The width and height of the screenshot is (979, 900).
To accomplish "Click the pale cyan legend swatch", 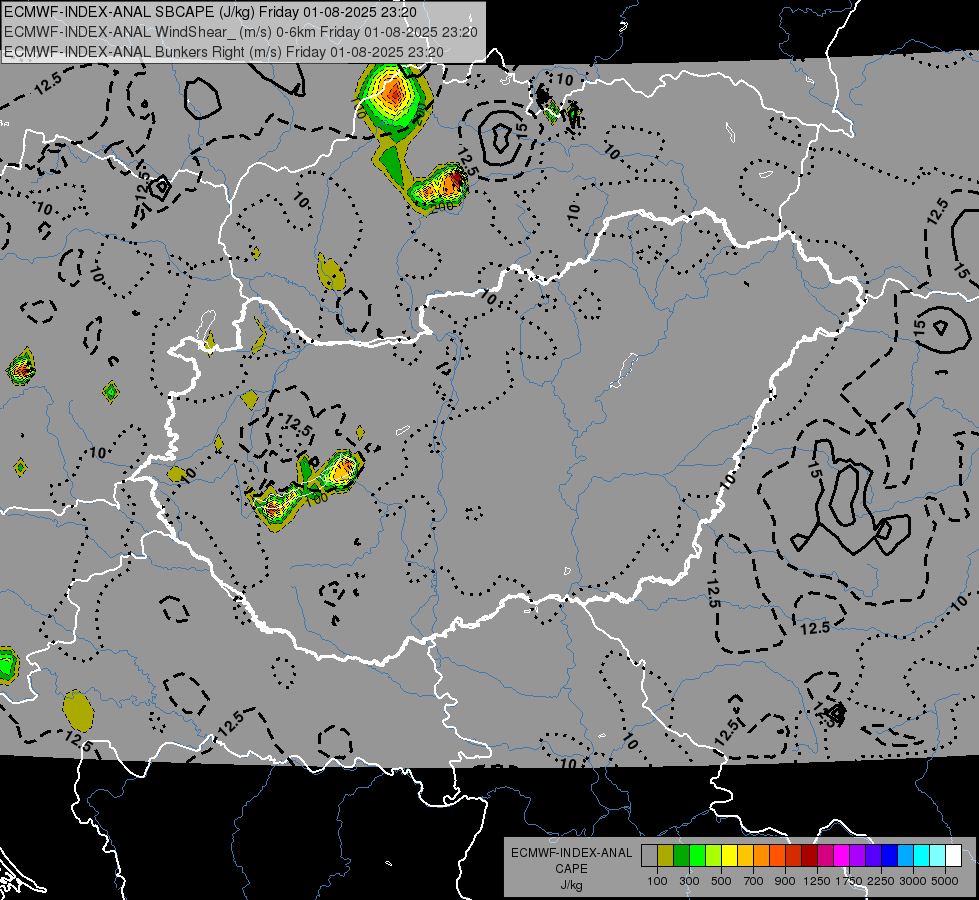I will click(x=938, y=856).
